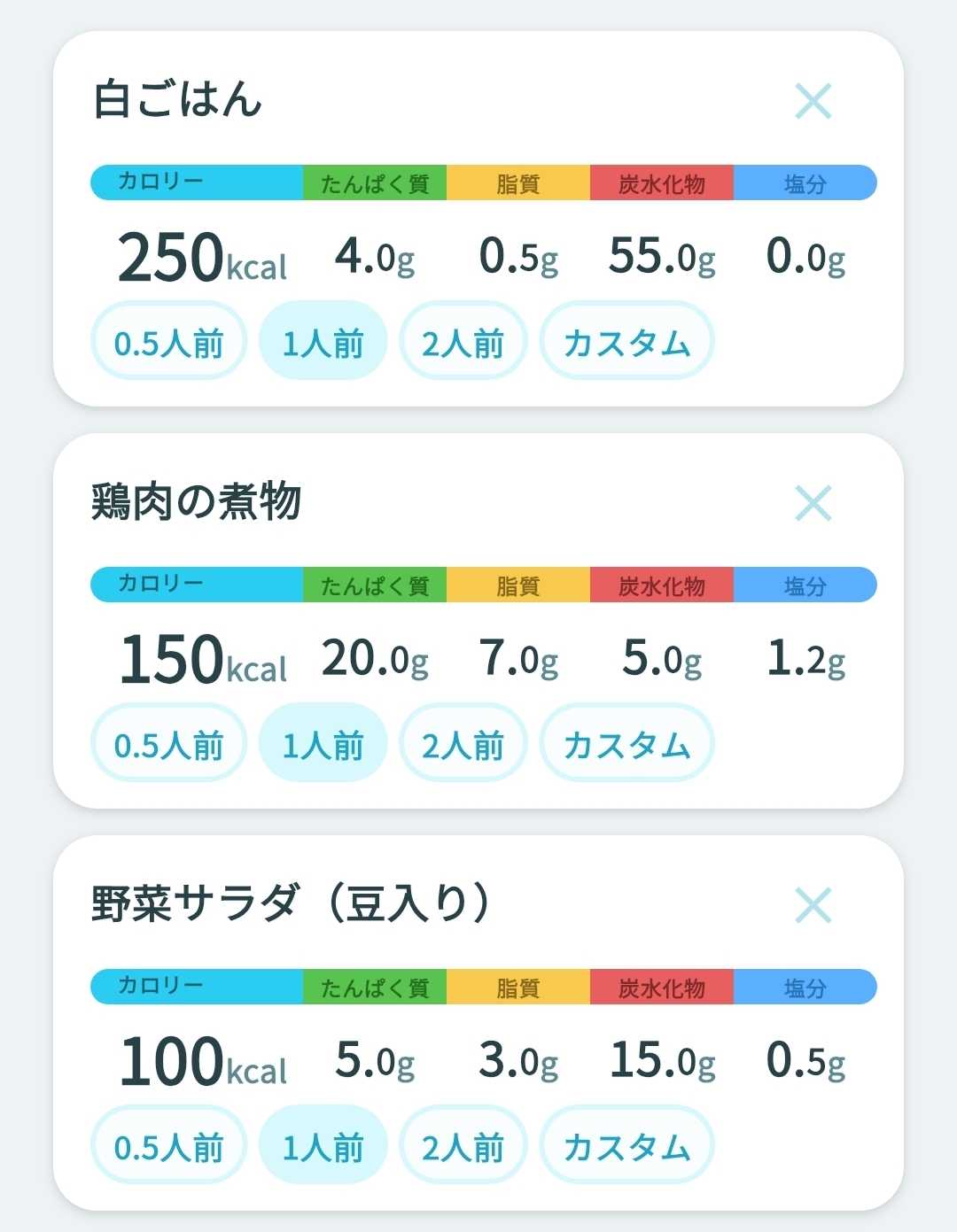The image size is (957, 1232).
Task: Tap blue カロリー segment in 白ごはん bar
Action: pyautogui.click(x=197, y=182)
